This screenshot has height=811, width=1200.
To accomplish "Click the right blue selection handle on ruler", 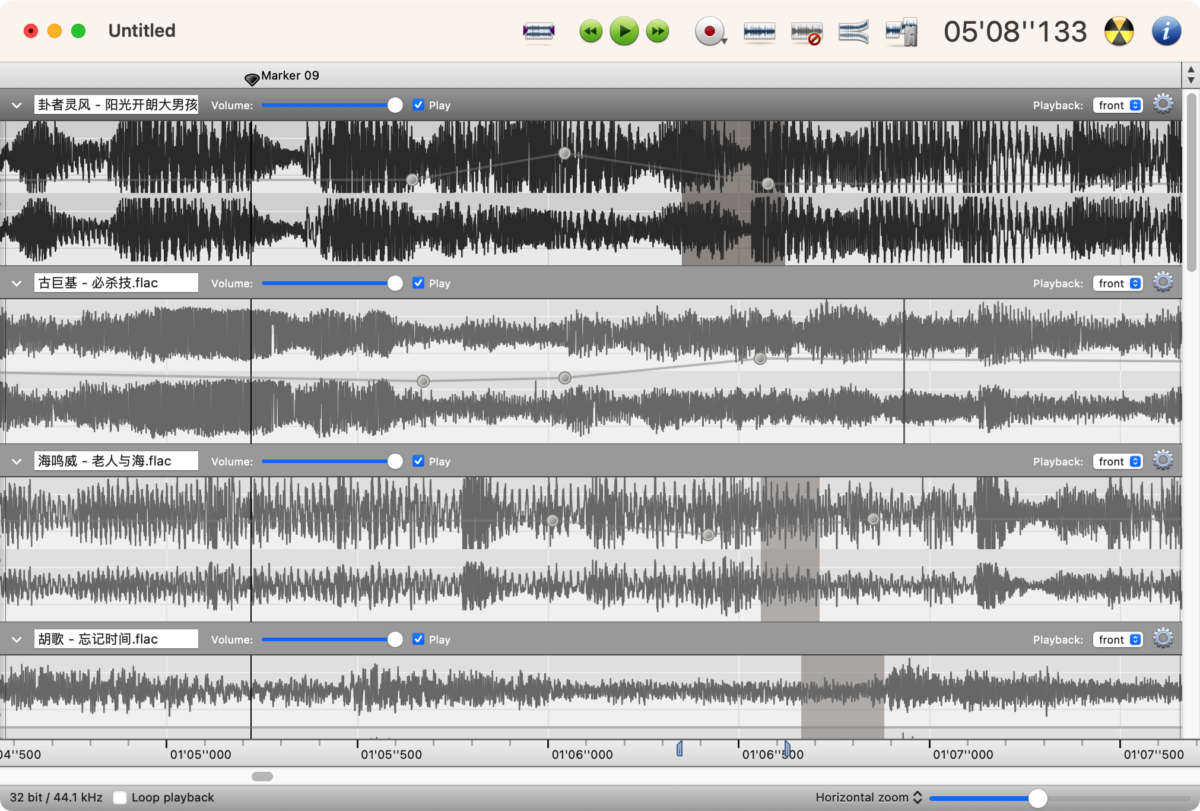I will click(787, 748).
